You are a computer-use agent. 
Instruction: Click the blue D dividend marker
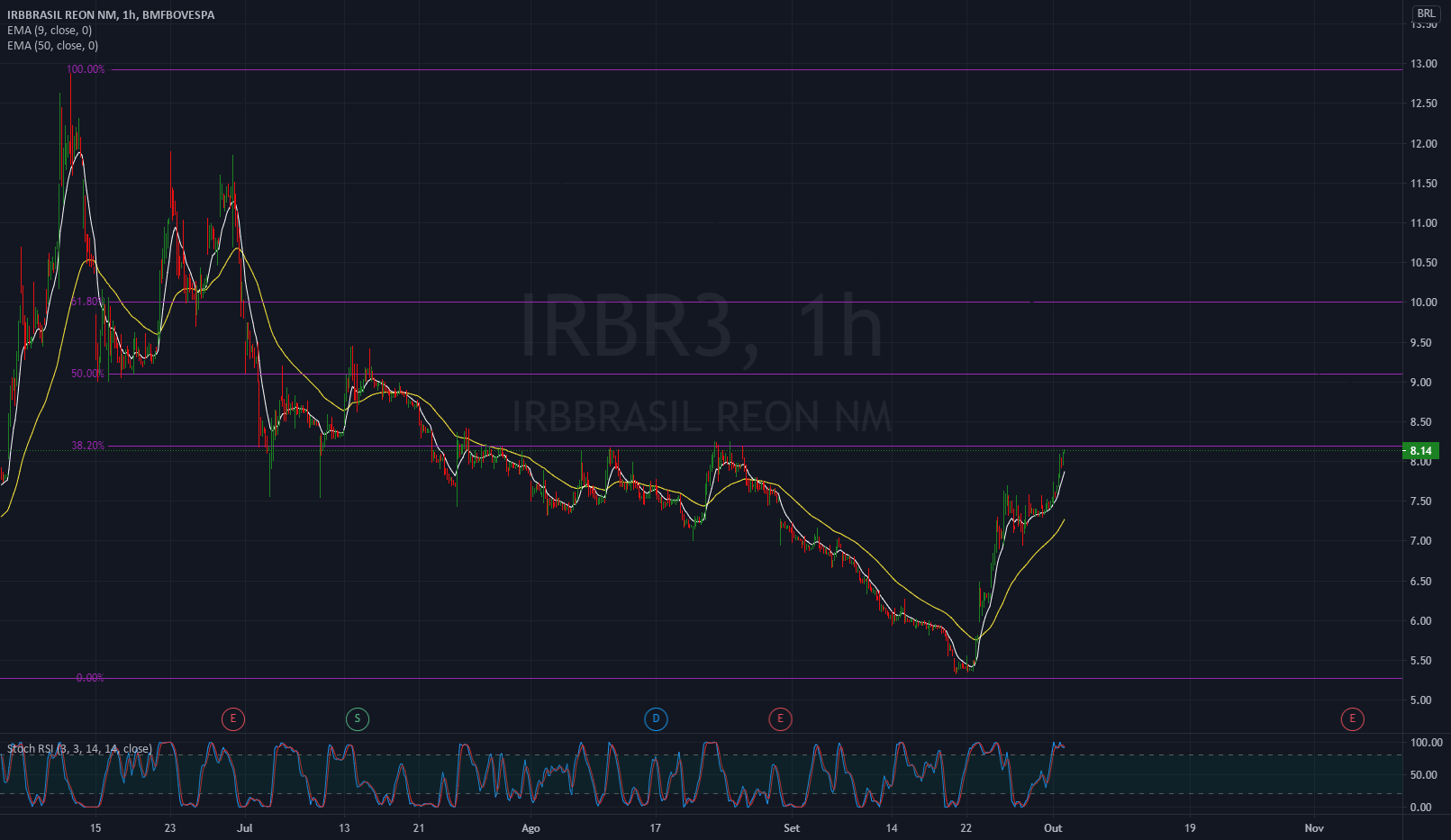pos(656,718)
